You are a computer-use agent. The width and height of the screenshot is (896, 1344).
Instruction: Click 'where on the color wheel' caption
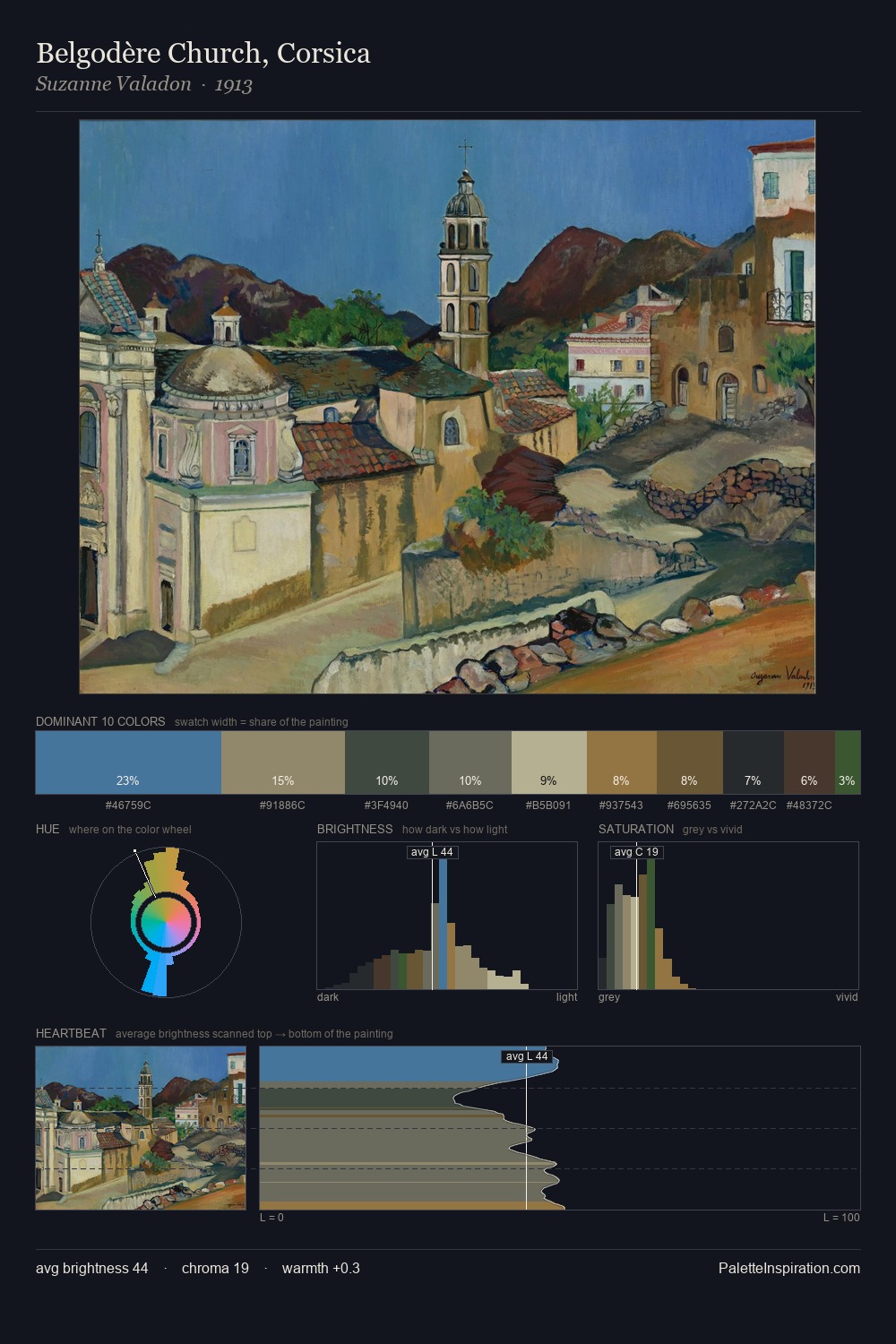click(x=130, y=830)
